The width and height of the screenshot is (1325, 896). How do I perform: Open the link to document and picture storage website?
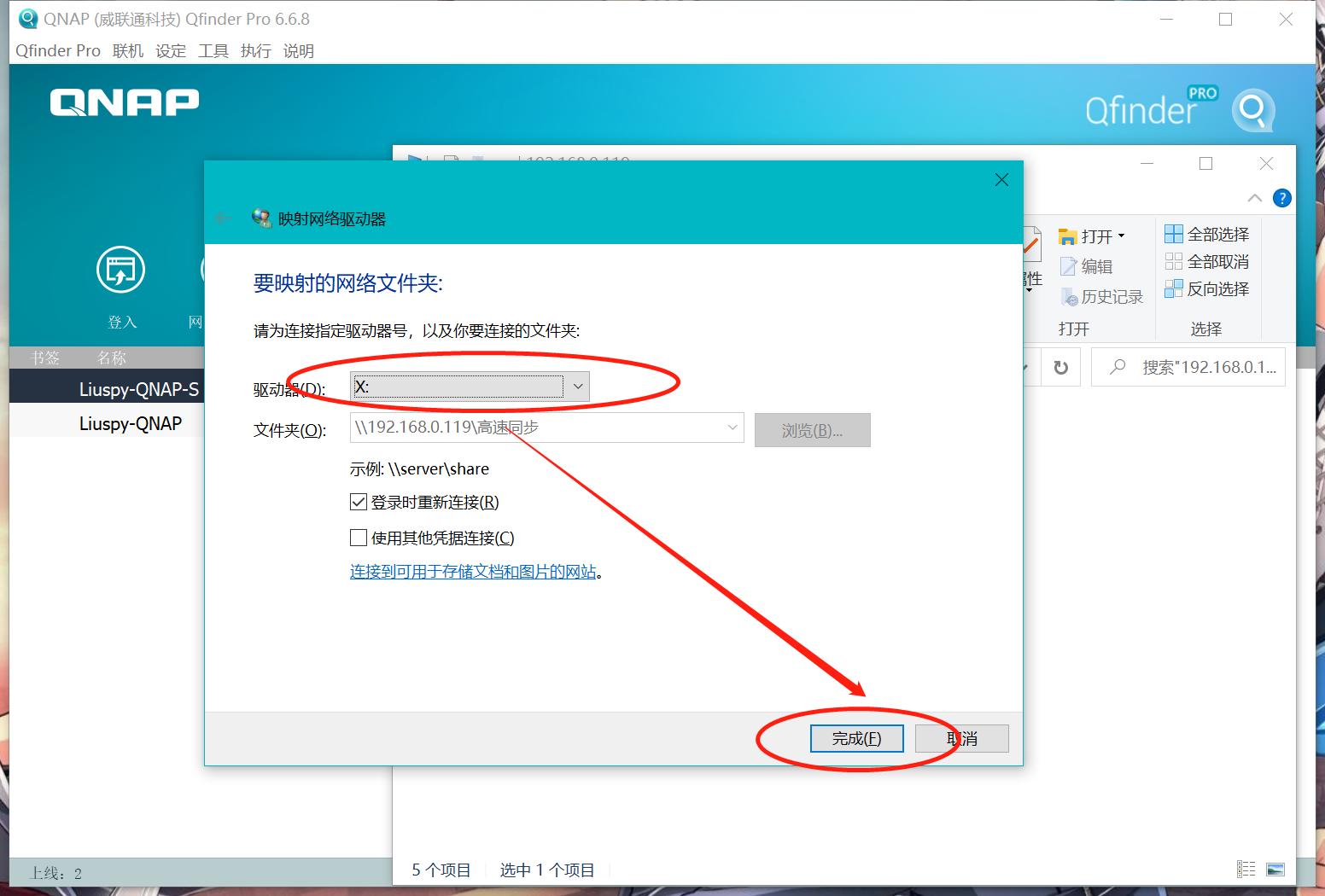474,572
